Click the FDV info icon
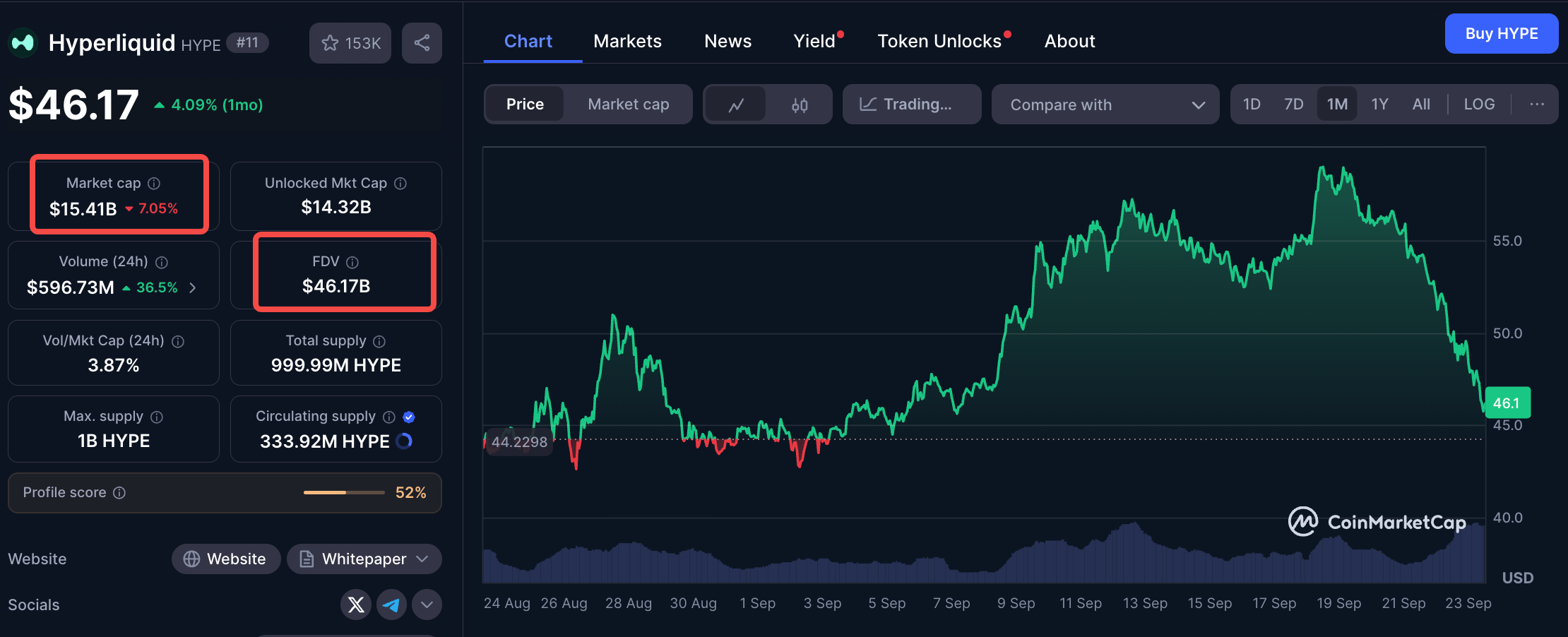Viewport: 1568px width, 637px height. click(352, 262)
